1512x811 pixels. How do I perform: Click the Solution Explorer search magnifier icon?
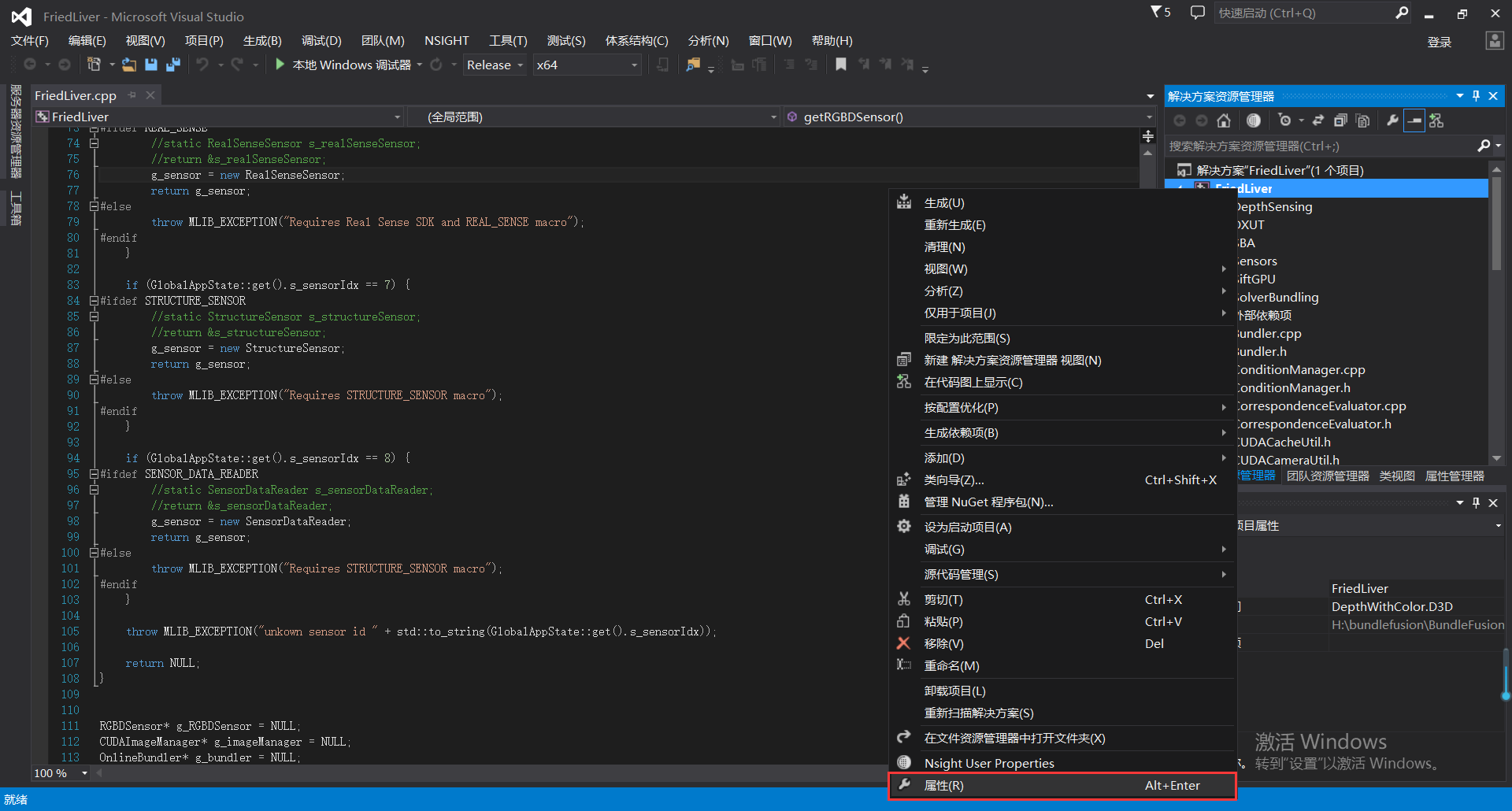pos(1484,146)
